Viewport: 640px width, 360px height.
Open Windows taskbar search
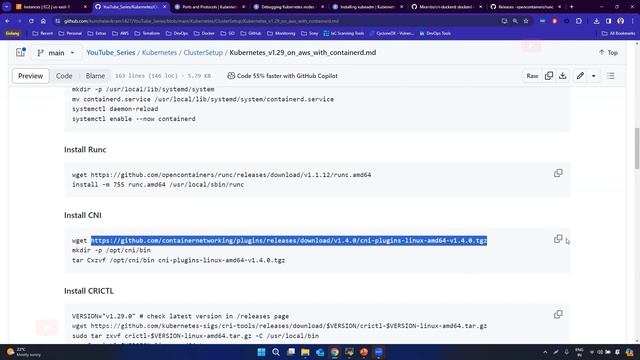pos(276,352)
